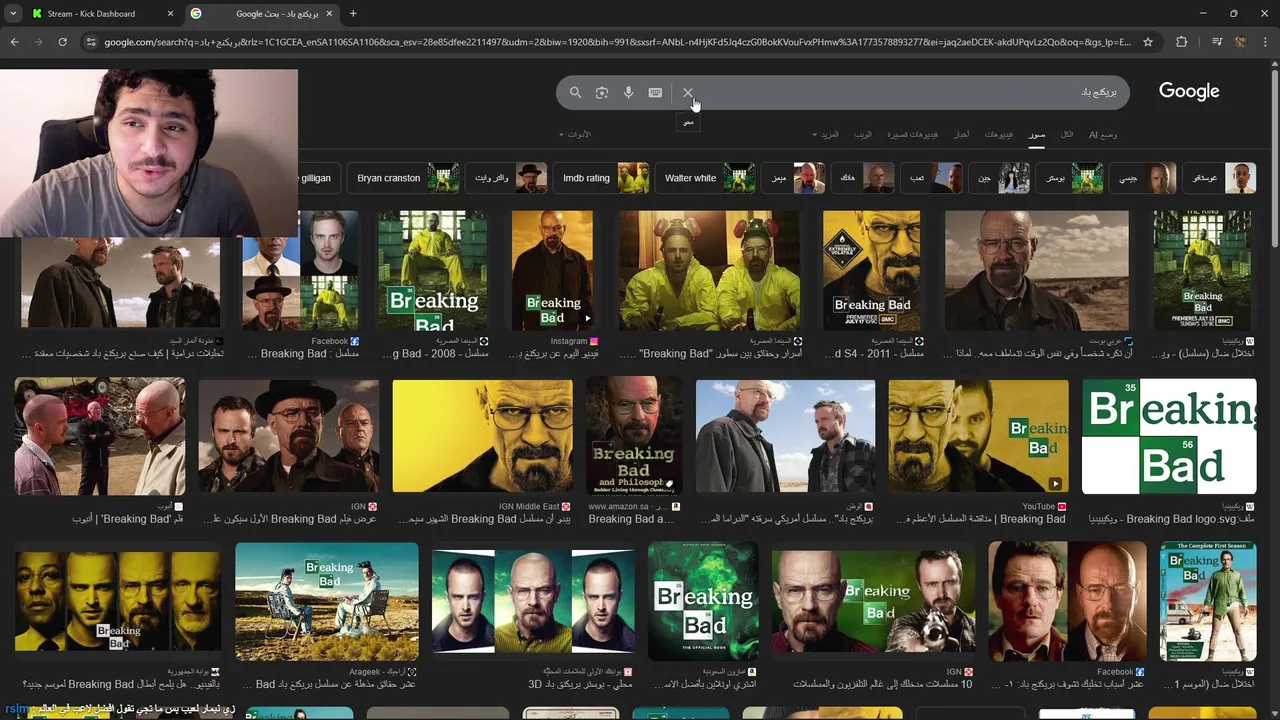Viewport: 1280px width, 720px height.
Task: Switch to the وضع AI tab
Action: [x=1103, y=134]
